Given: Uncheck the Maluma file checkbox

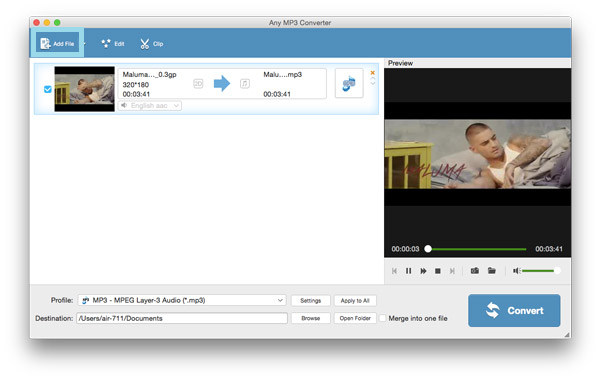Looking at the screenshot, I should click(47, 89).
